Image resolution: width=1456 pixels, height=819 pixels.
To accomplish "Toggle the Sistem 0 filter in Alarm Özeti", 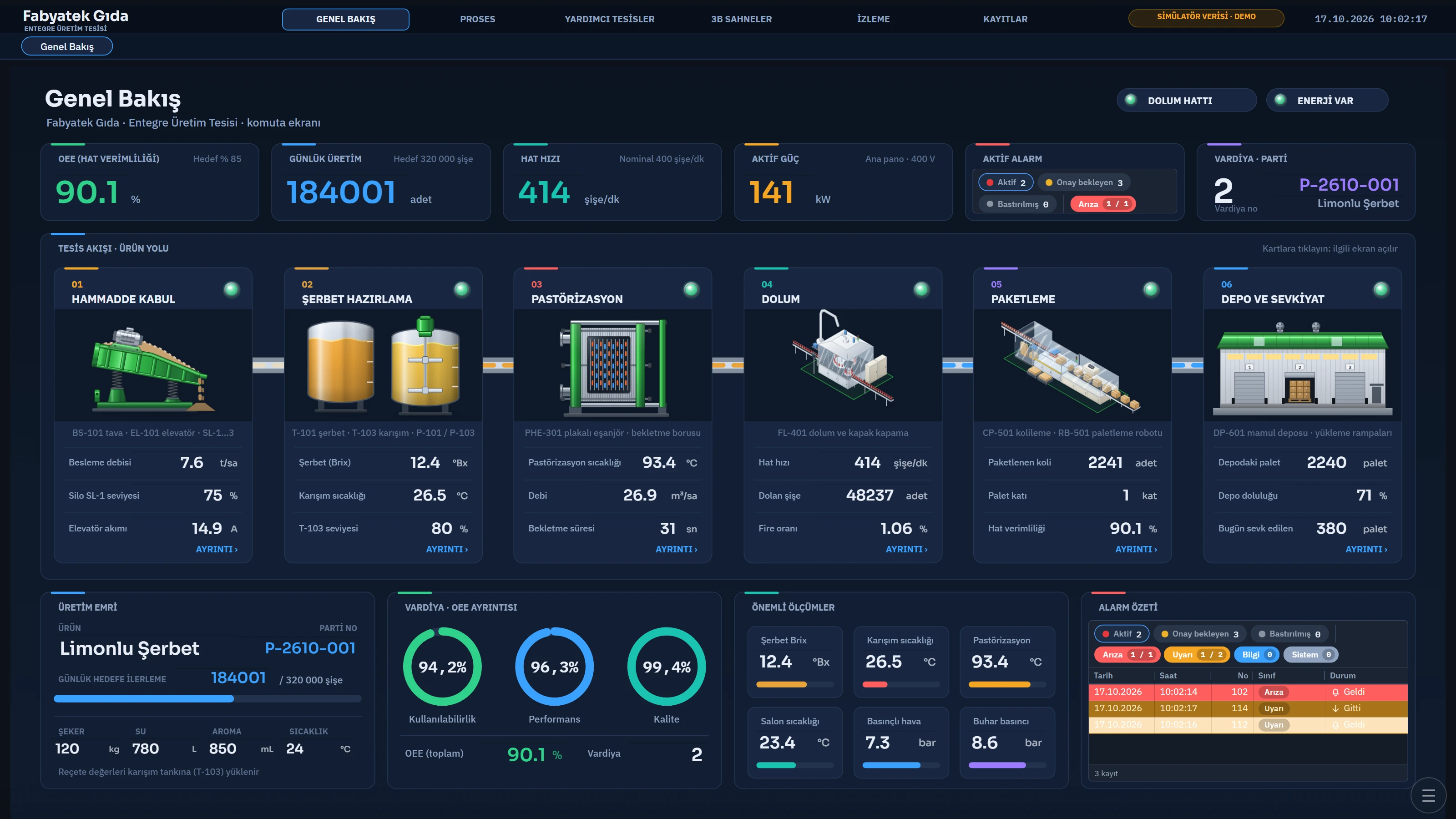I will pos(1310,655).
